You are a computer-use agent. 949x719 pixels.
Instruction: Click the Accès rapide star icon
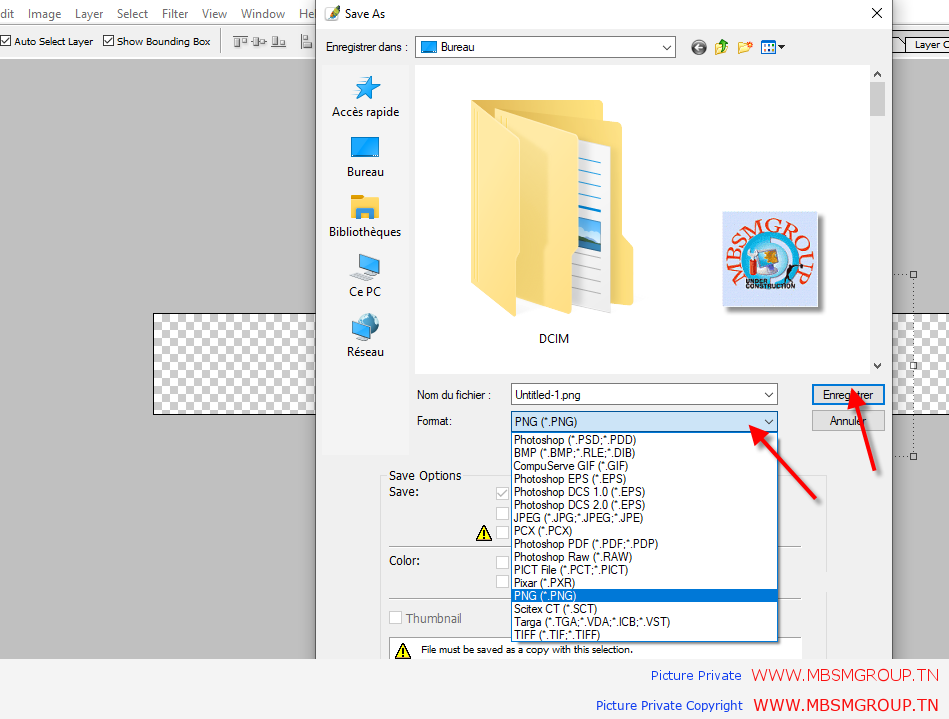366,88
